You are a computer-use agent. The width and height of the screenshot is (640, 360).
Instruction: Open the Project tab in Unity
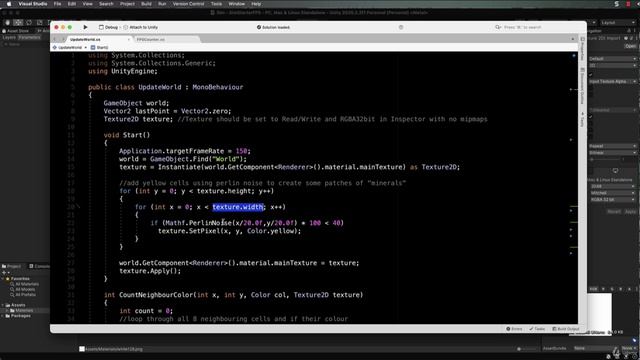(11, 266)
